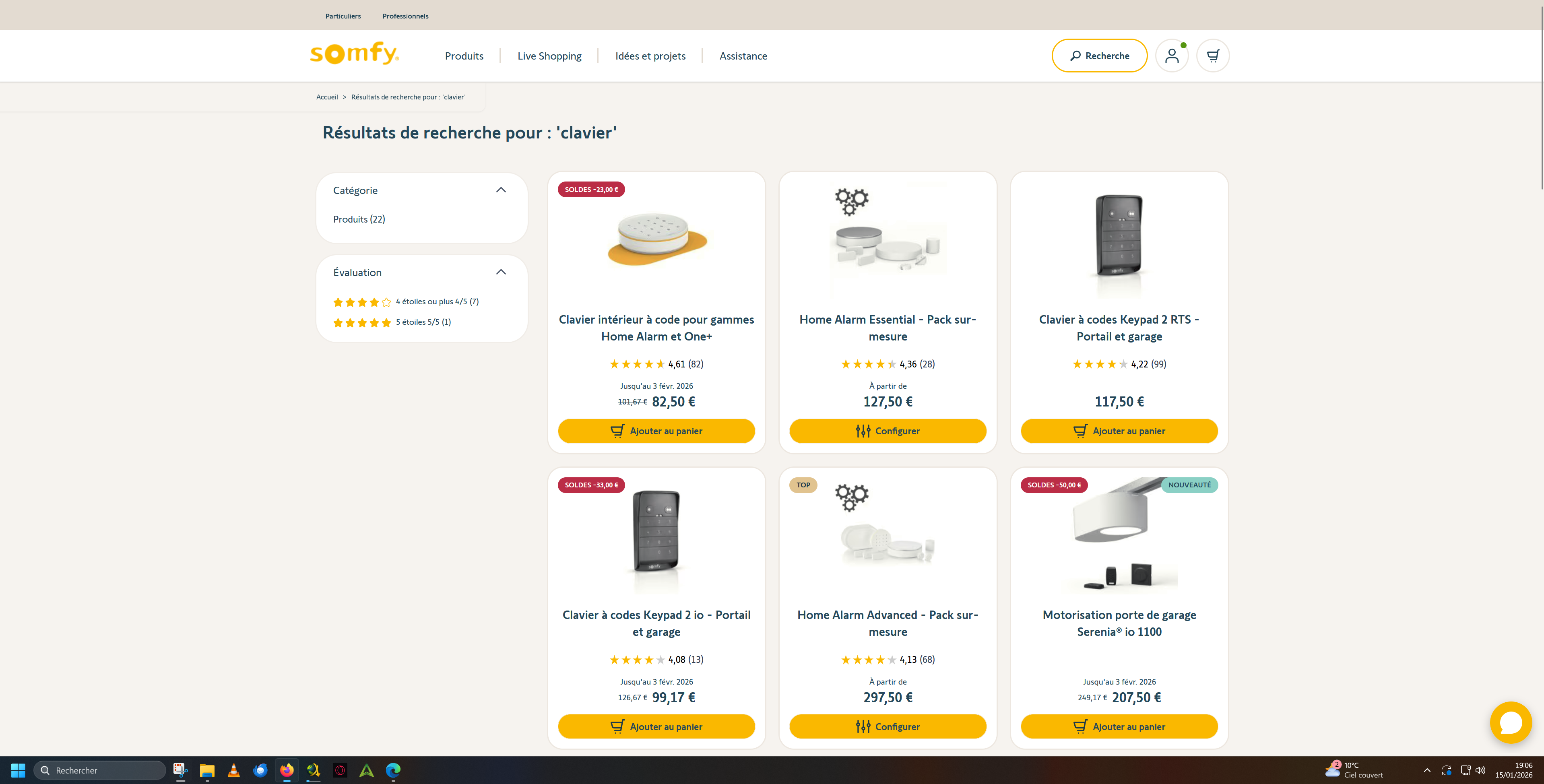Switch to the Professionnels tab
This screenshot has height=784, width=1544.
tap(405, 16)
